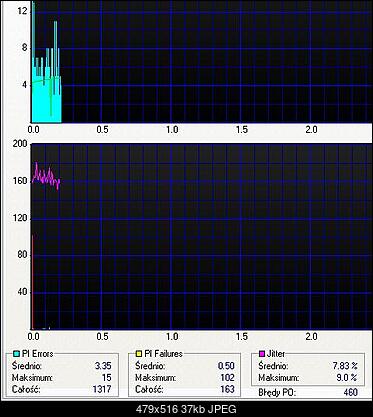Click the 200 label on the vertical axis

[20, 144]
